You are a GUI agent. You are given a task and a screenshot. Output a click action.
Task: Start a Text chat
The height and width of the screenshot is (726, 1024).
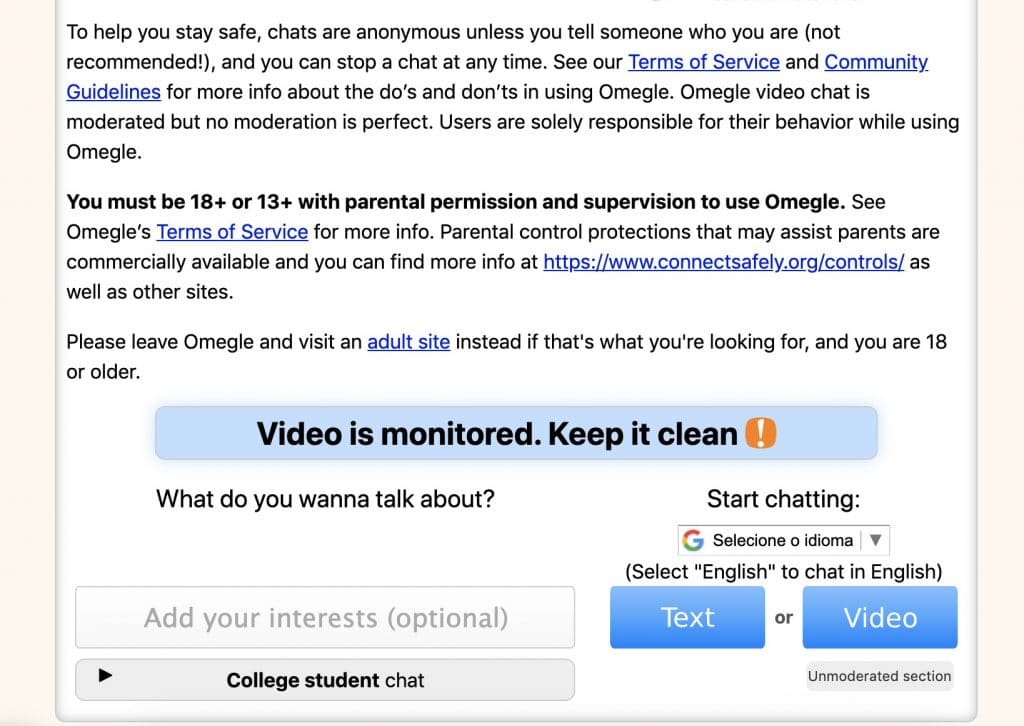pos(687,617)
